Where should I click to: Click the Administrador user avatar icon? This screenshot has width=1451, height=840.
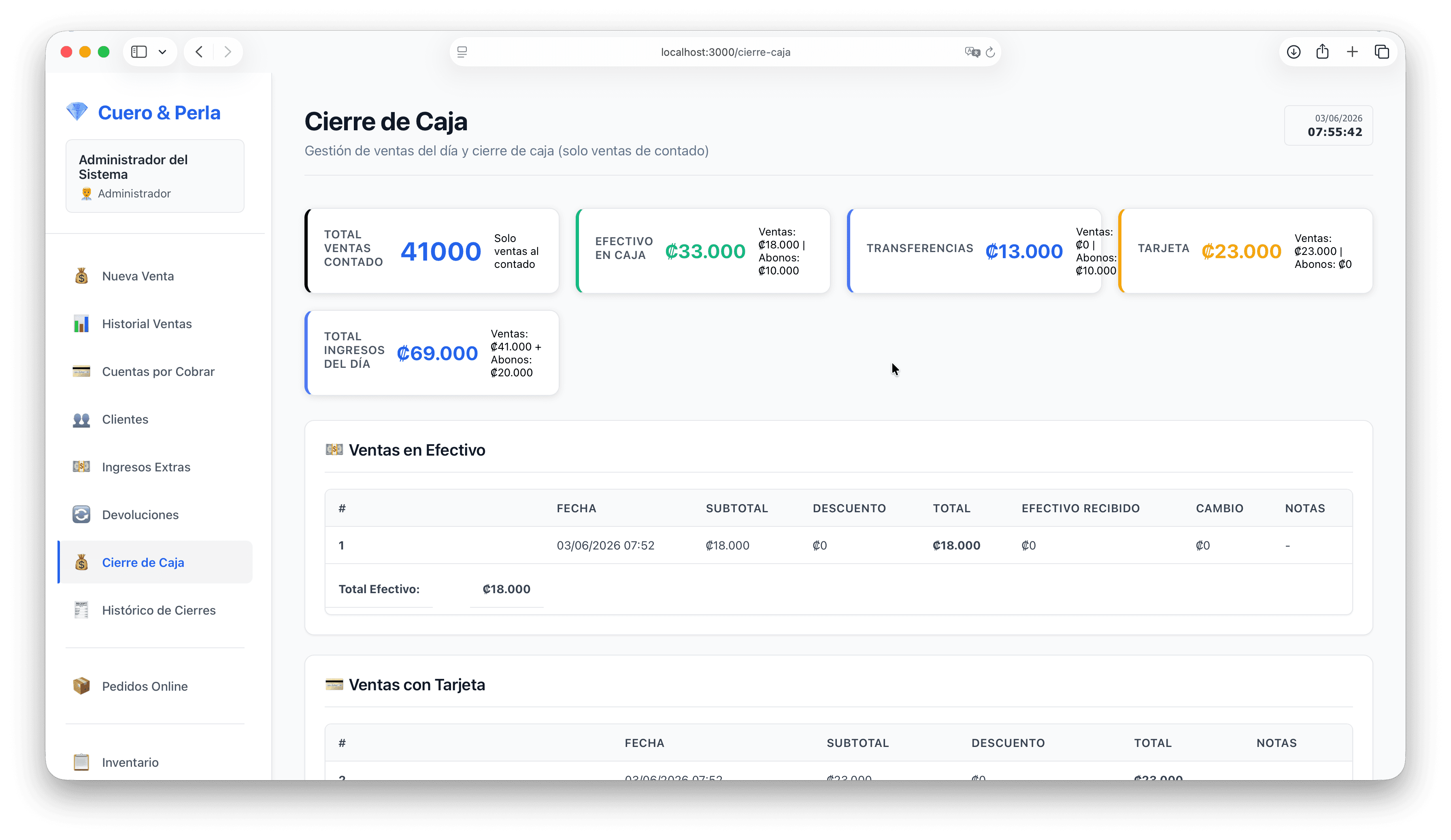(x=86, y=193)
